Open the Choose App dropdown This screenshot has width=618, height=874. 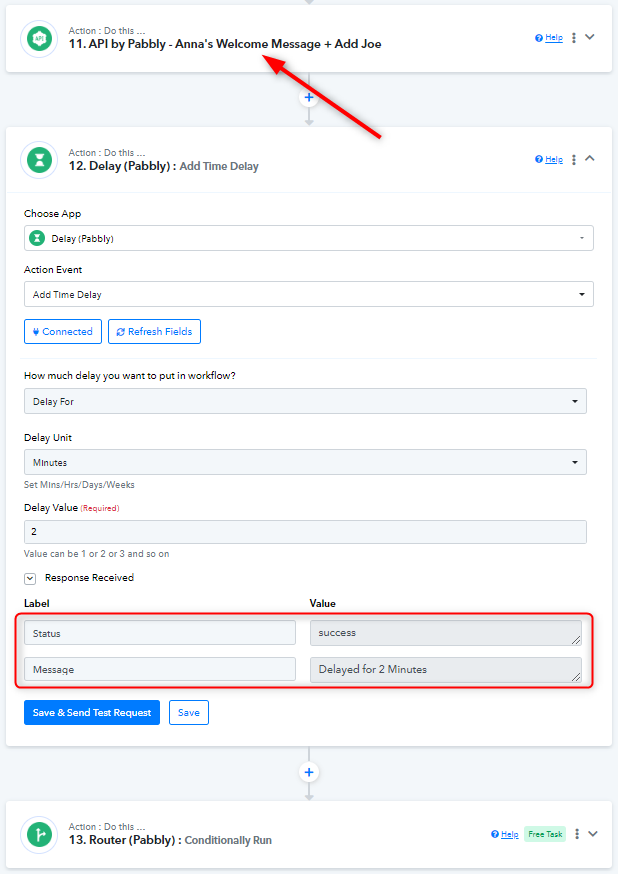pyautogui.click(x=308, y=238)
